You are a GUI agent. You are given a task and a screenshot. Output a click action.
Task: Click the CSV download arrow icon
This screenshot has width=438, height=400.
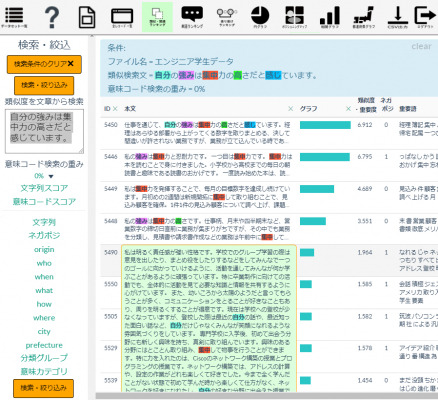(x=398, y=17)
